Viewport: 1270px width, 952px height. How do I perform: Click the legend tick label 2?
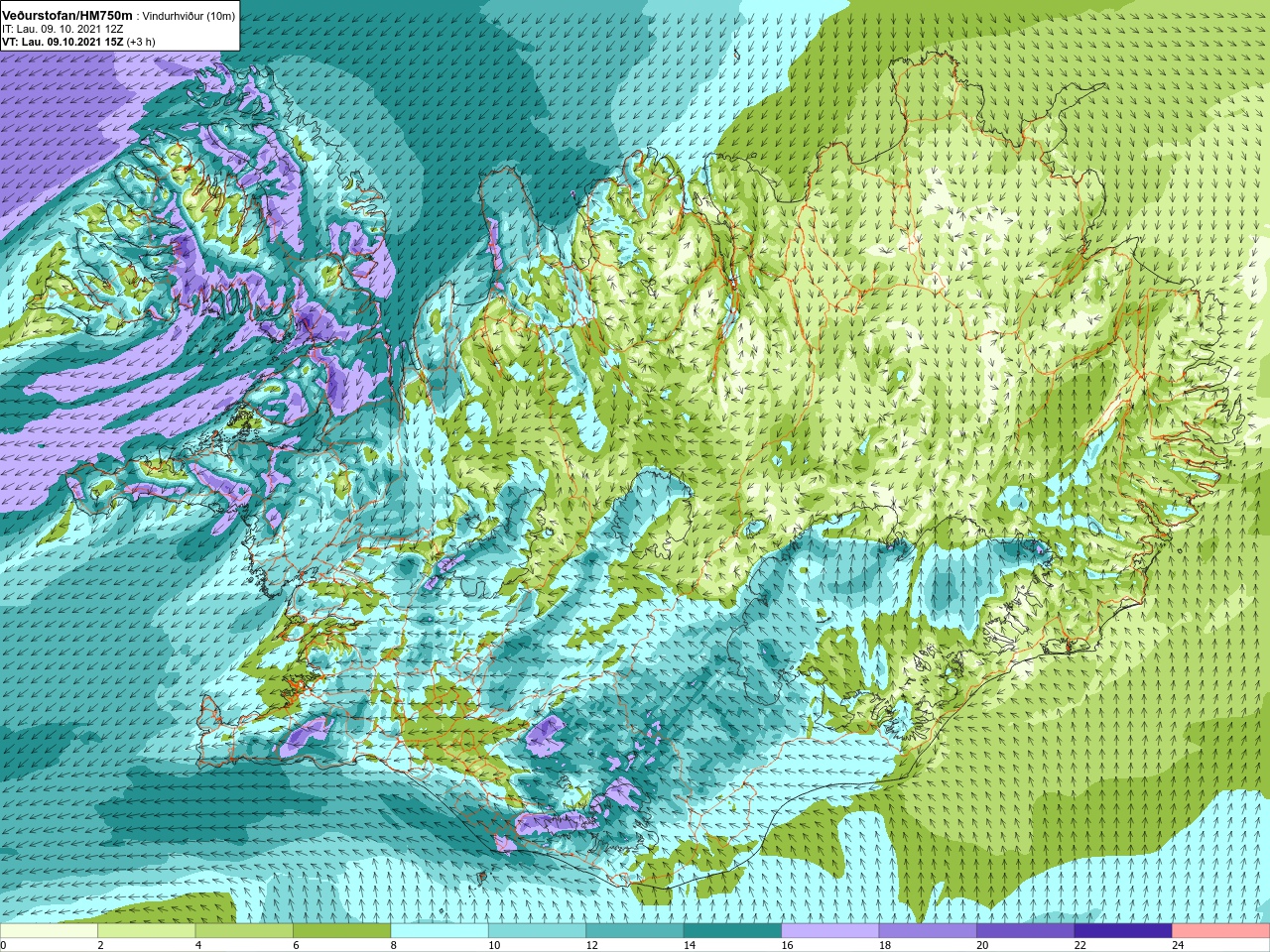click(x=100, y=945)
